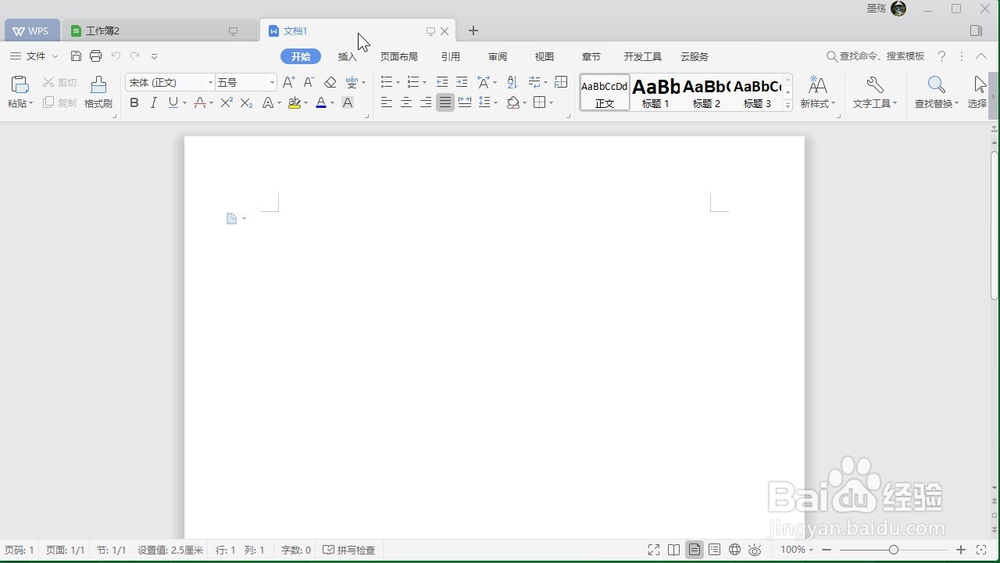Switch to the 工作簿2 document tab
The height and width of the screenshot is (563, 1000).
159,31
